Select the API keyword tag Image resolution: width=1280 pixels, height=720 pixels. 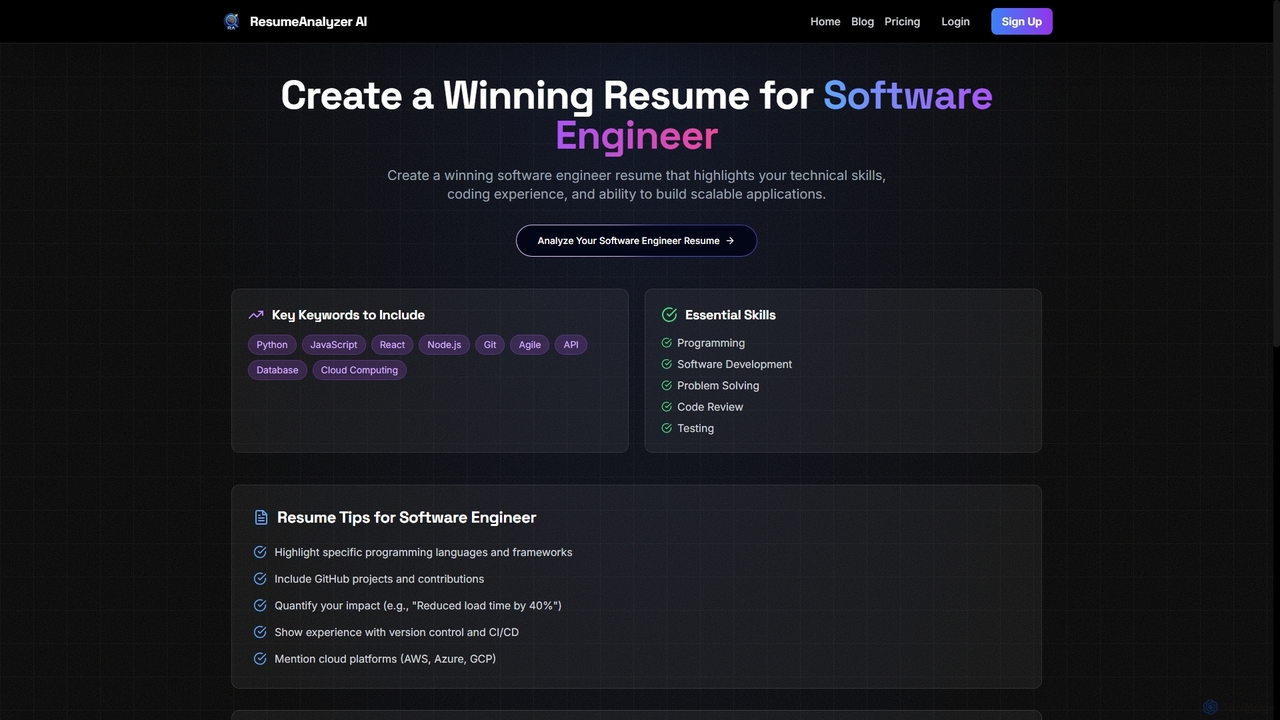tap(571, 344)
